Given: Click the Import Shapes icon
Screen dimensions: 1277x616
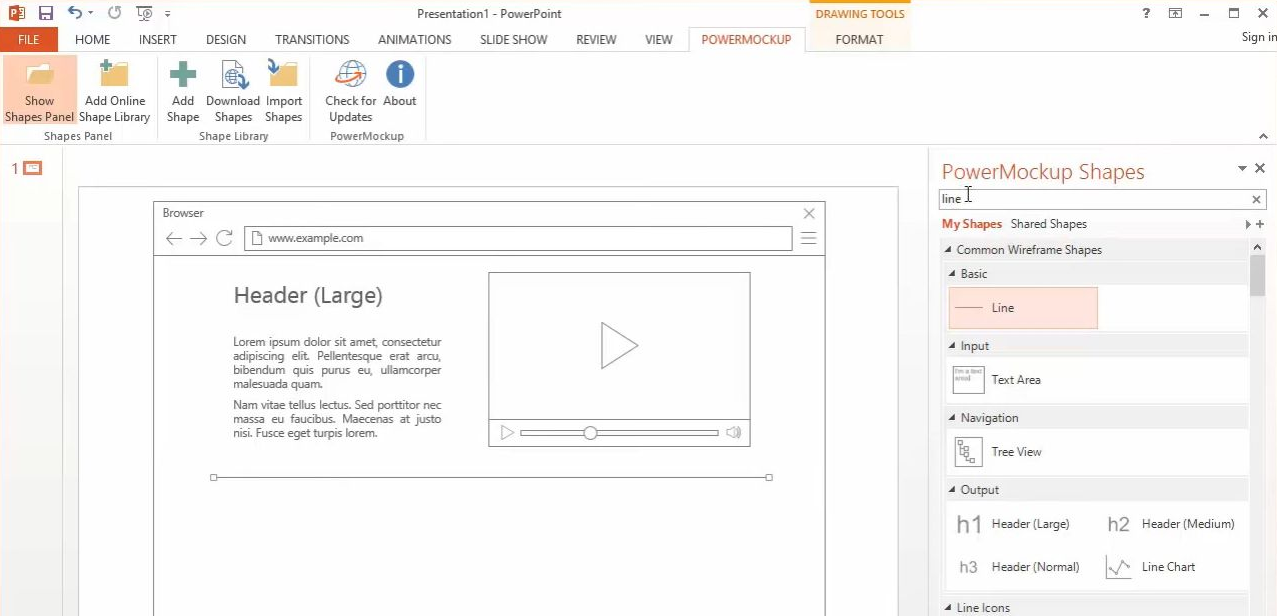Looking at the screenshot, I should [284, 75].
